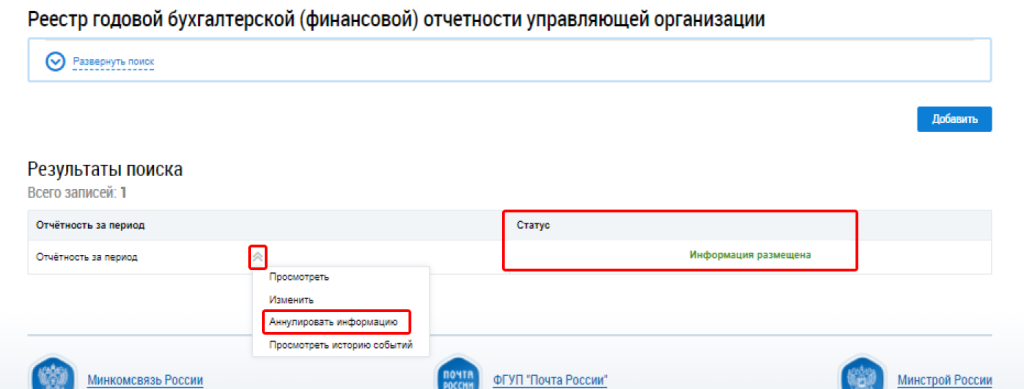
Task: Click the "Информация размещена" status text
Action: [750, 255]
